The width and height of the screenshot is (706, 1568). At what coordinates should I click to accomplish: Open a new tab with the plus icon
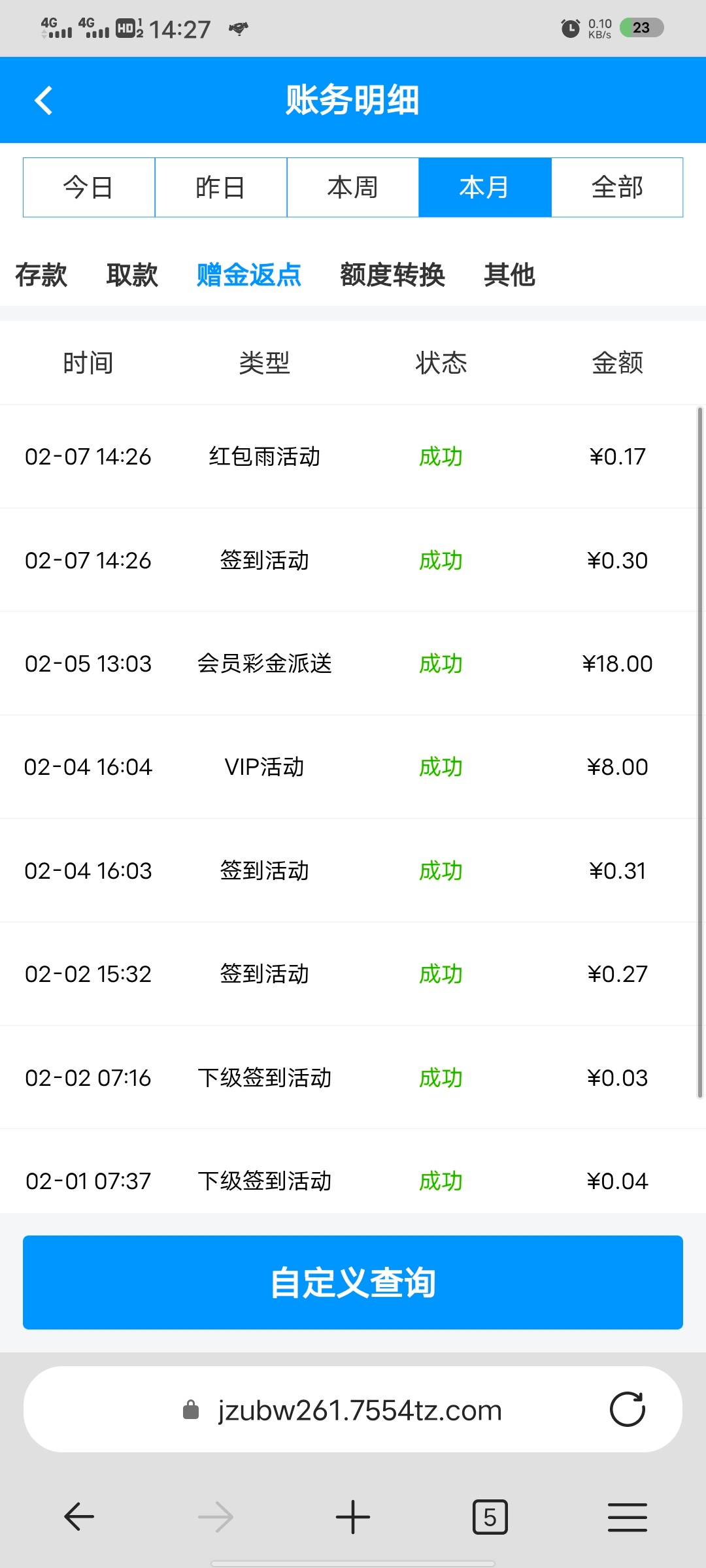point(353,1516)
